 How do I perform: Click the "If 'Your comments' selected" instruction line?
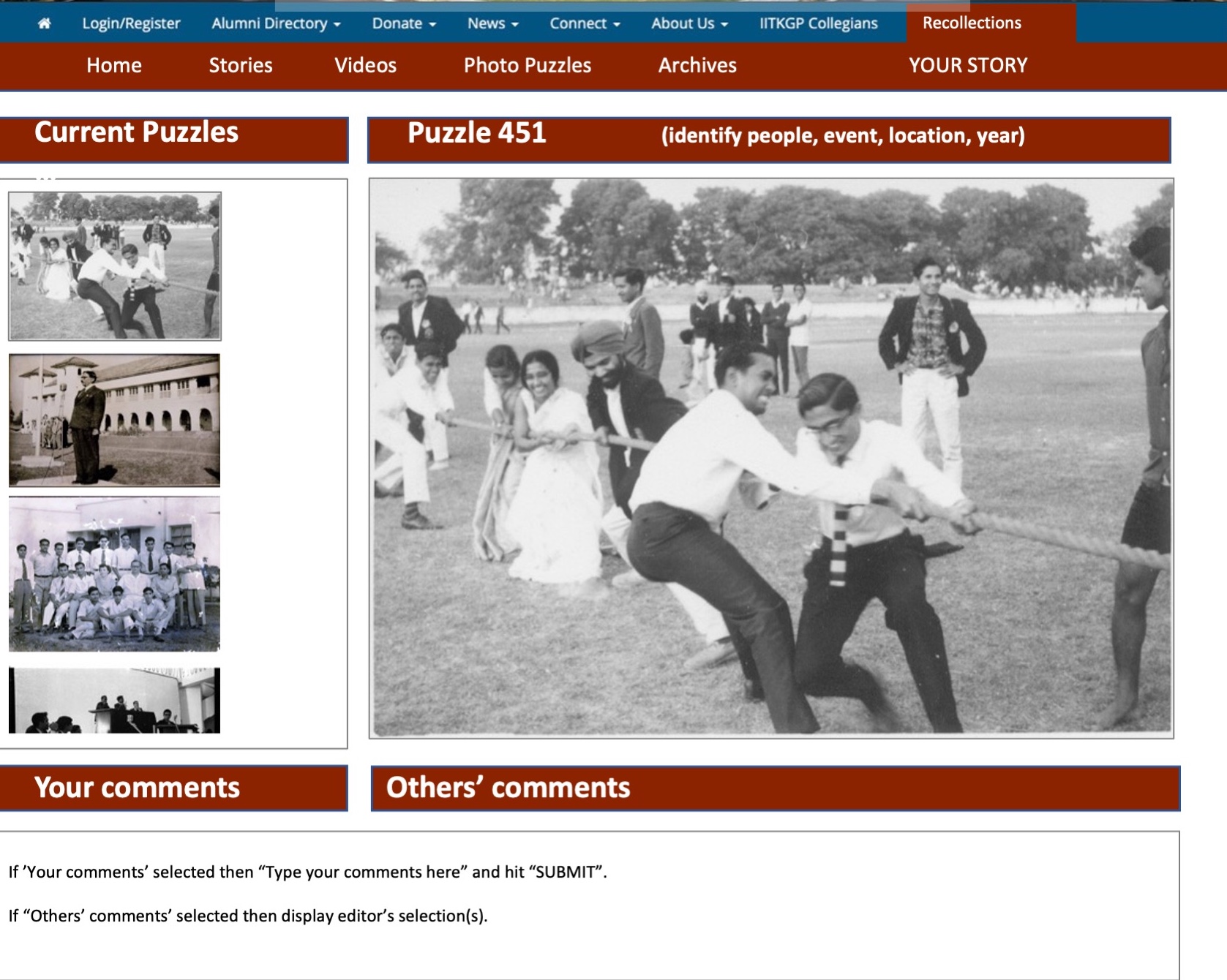pos(308,872)
